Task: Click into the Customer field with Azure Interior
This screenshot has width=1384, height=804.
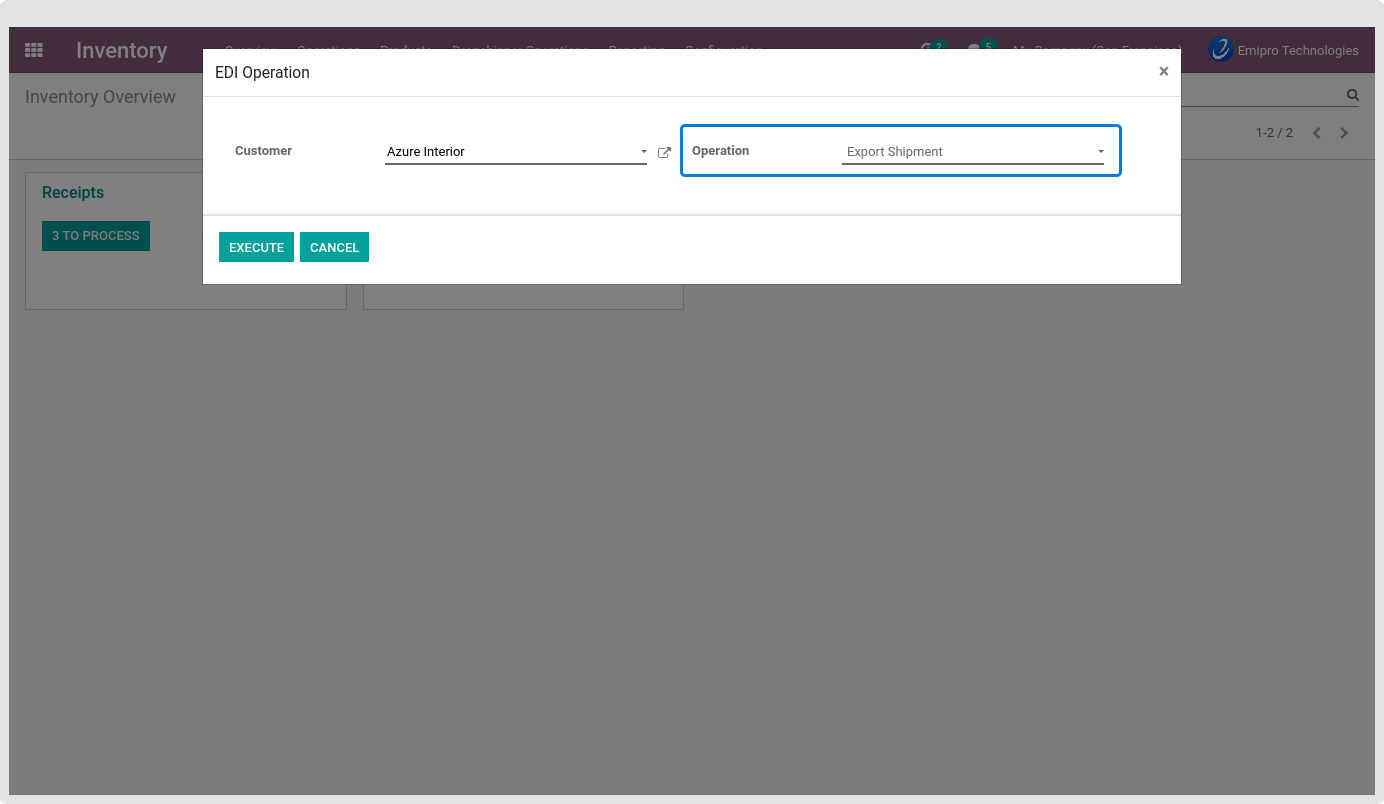Action: [510, 152]
